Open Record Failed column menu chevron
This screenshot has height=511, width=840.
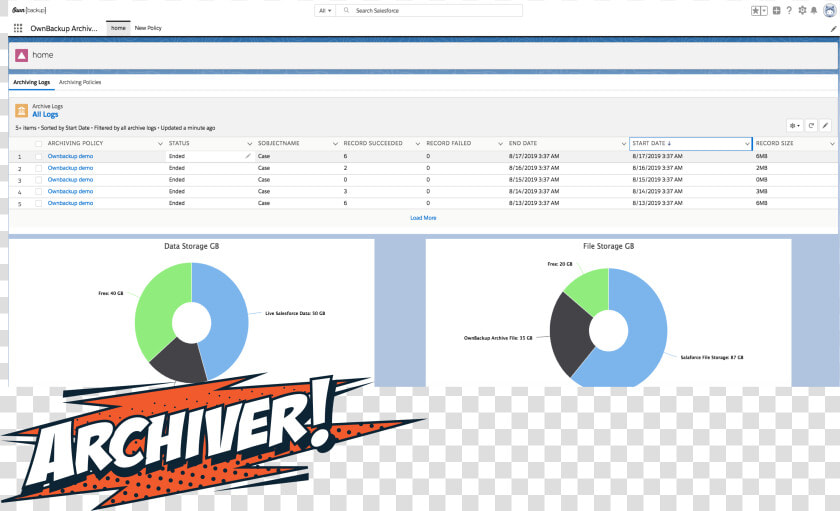pyautogui.click(x=500, y=144)
